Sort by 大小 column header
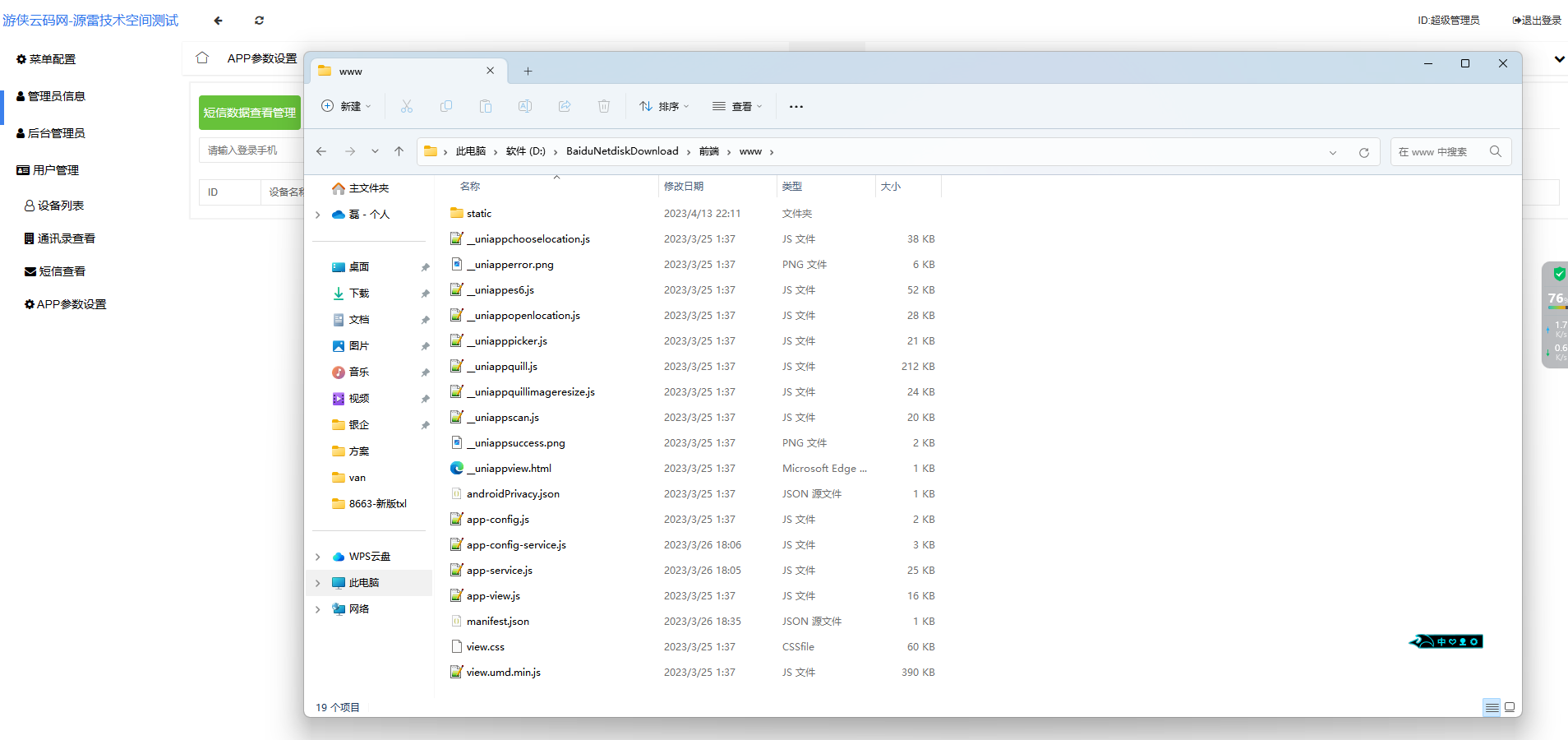 coord(891,187)
